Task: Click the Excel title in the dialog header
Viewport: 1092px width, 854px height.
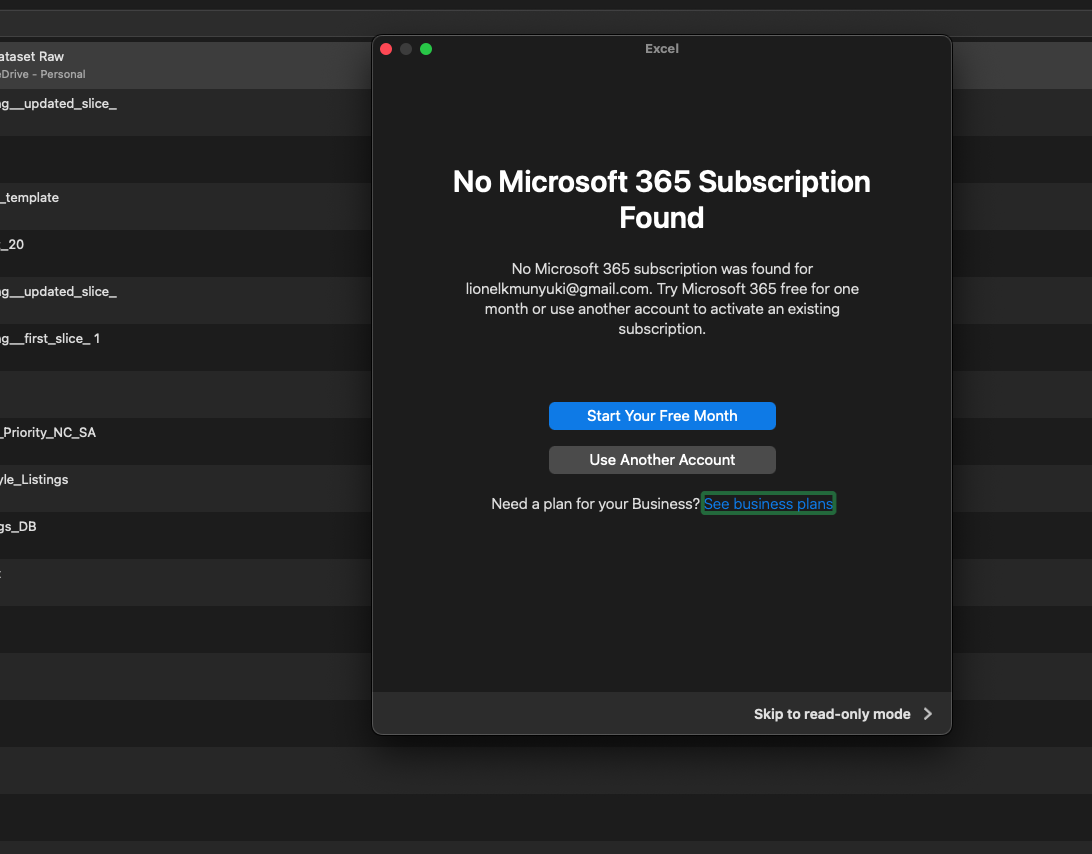Action: pyautogui.click(x=662, y=48)
